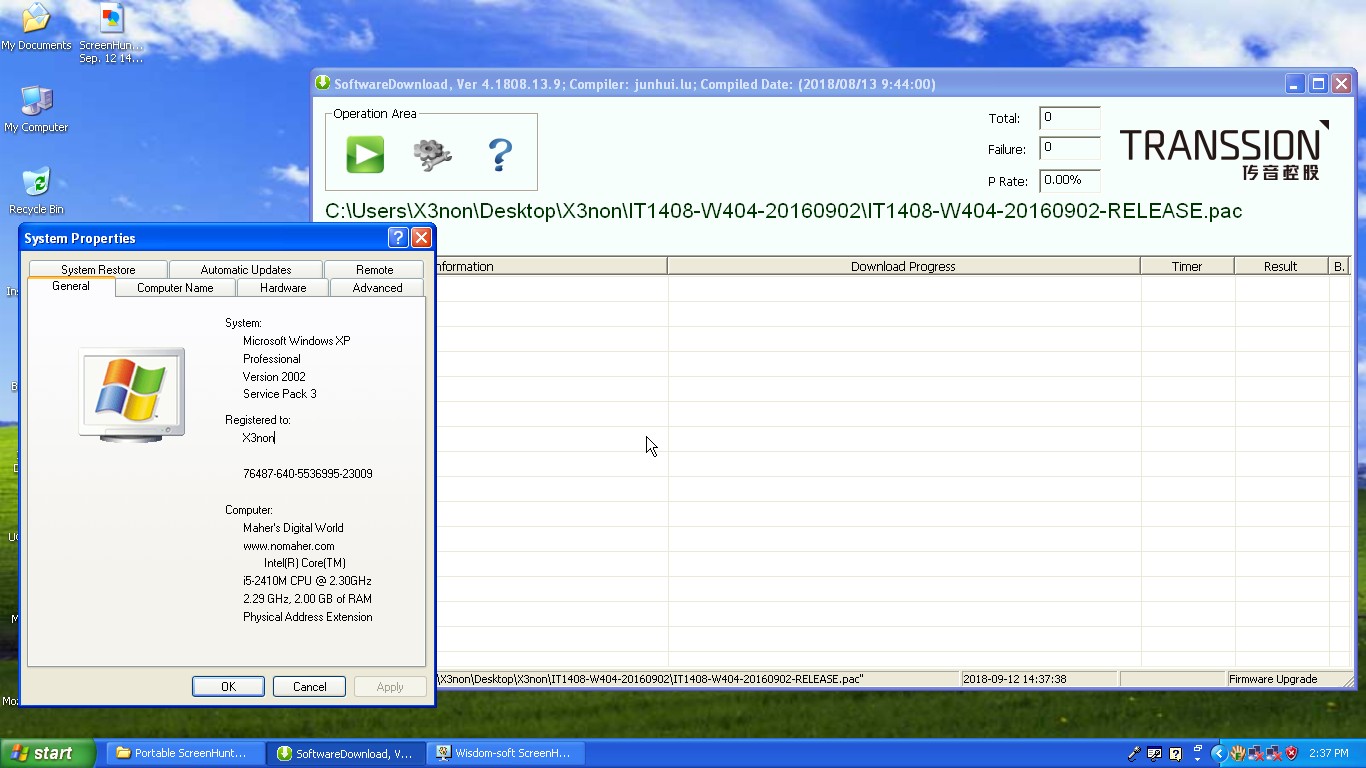Click the taskbar clock showing 2:37 PM
Image resolution: width=1366 pixels, height=768 pixels.
[1328, 753]
